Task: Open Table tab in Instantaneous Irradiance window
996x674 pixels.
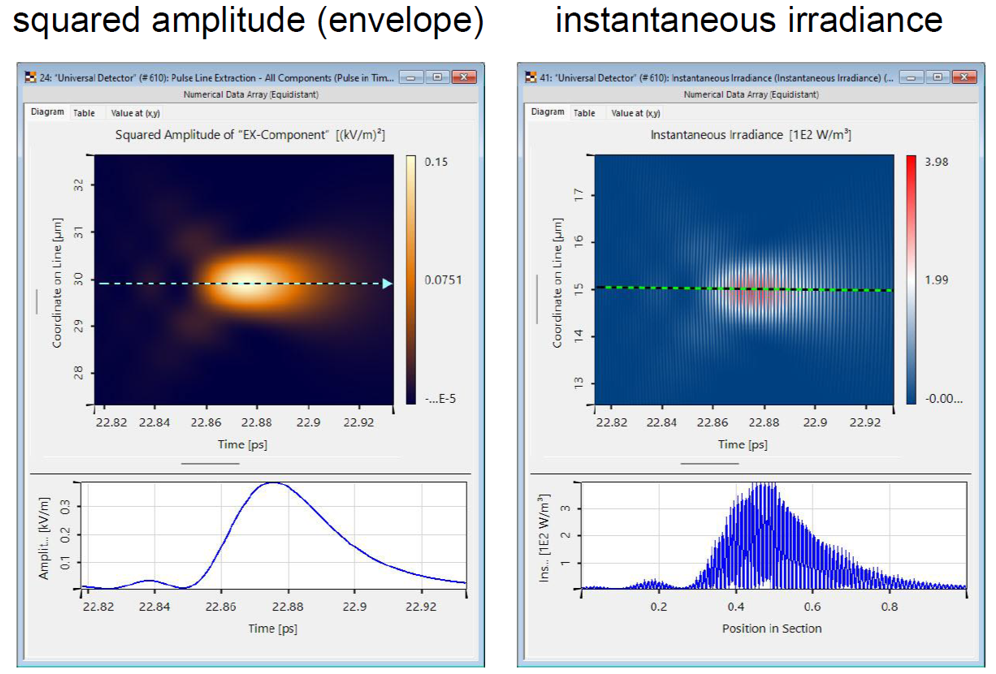Action: [584, 113]
